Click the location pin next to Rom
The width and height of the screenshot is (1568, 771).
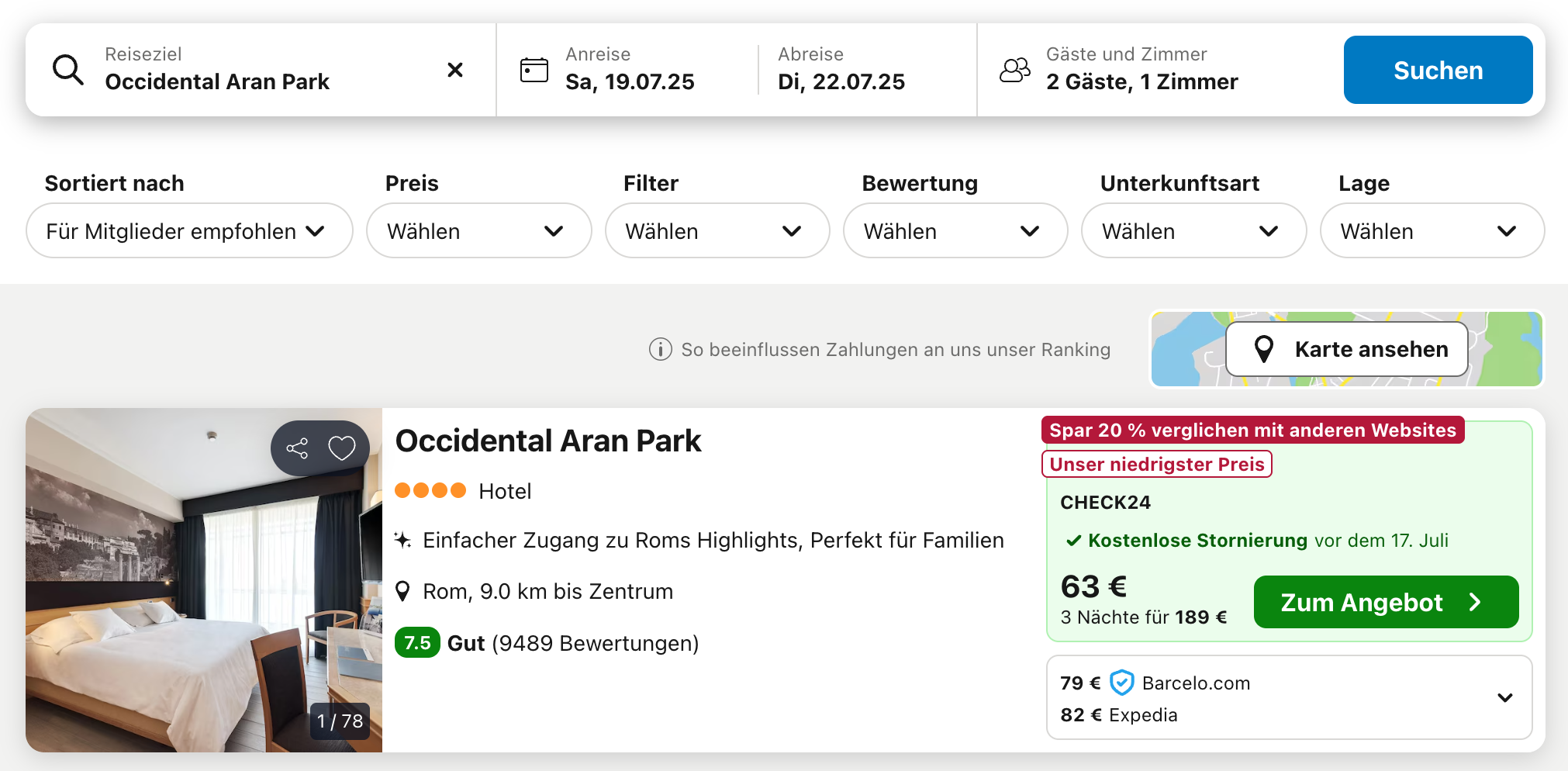402,591
